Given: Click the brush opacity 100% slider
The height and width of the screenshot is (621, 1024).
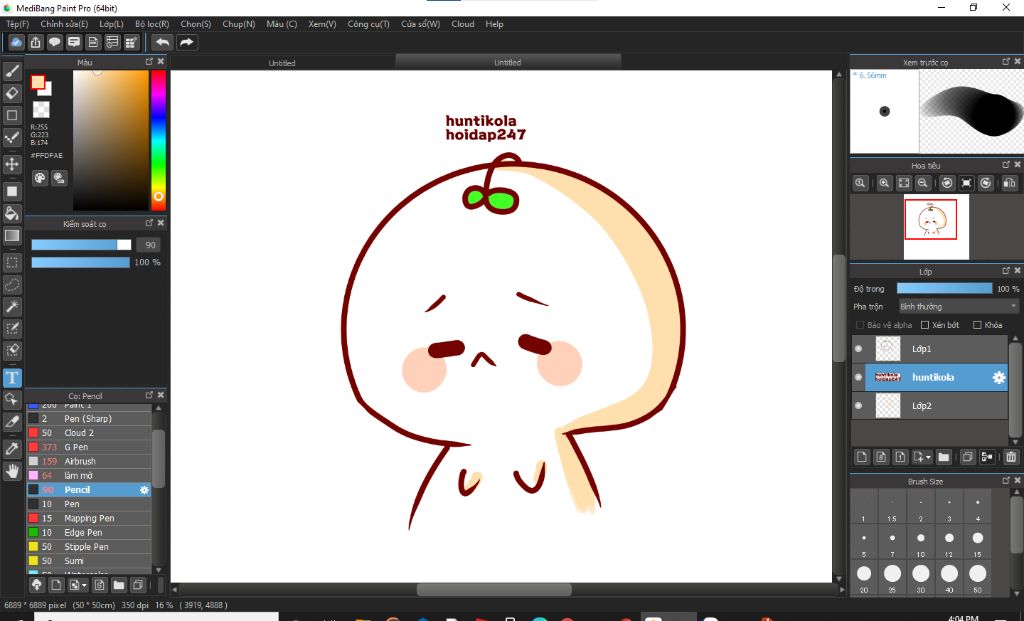Looking at the screenshot, I should tap(81, 263).
